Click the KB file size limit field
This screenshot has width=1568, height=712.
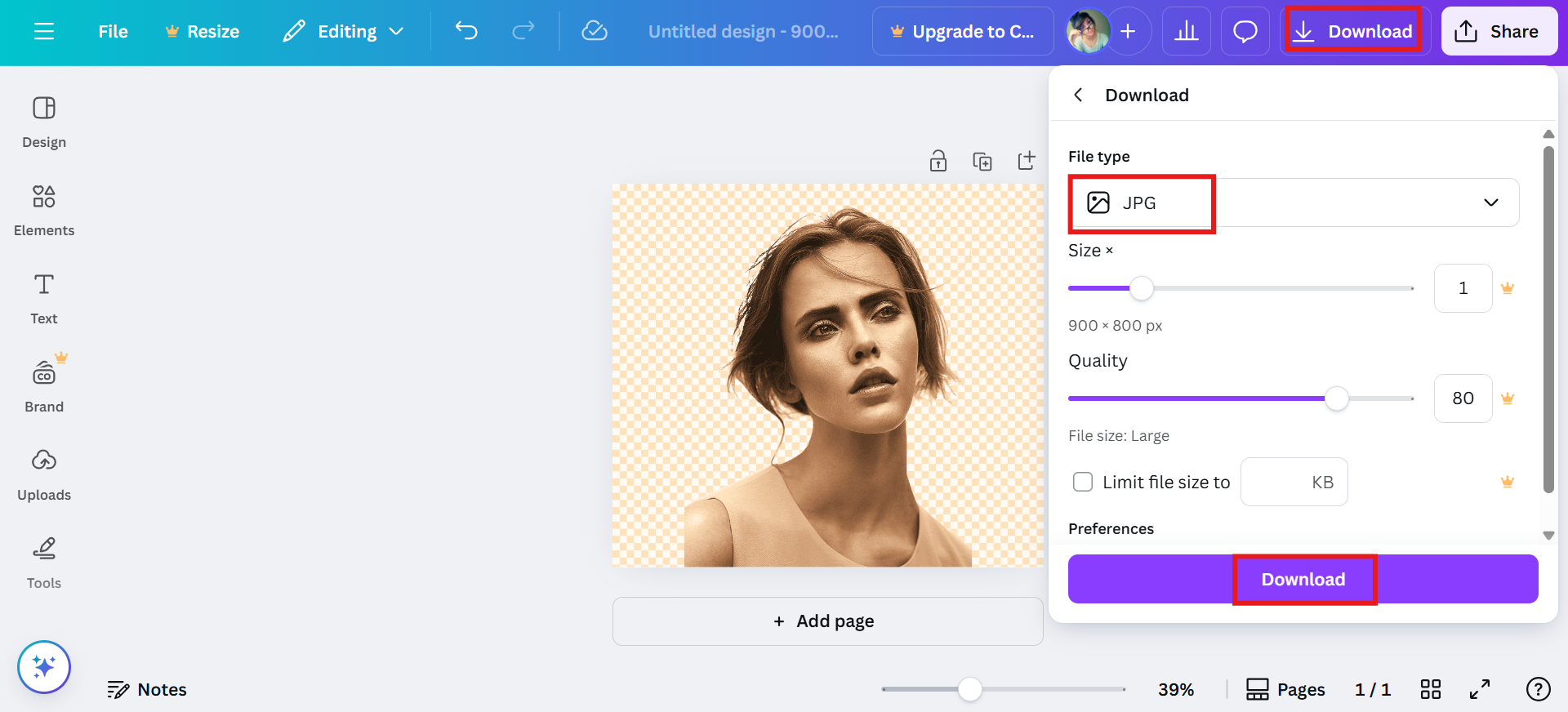point(1294,482)
